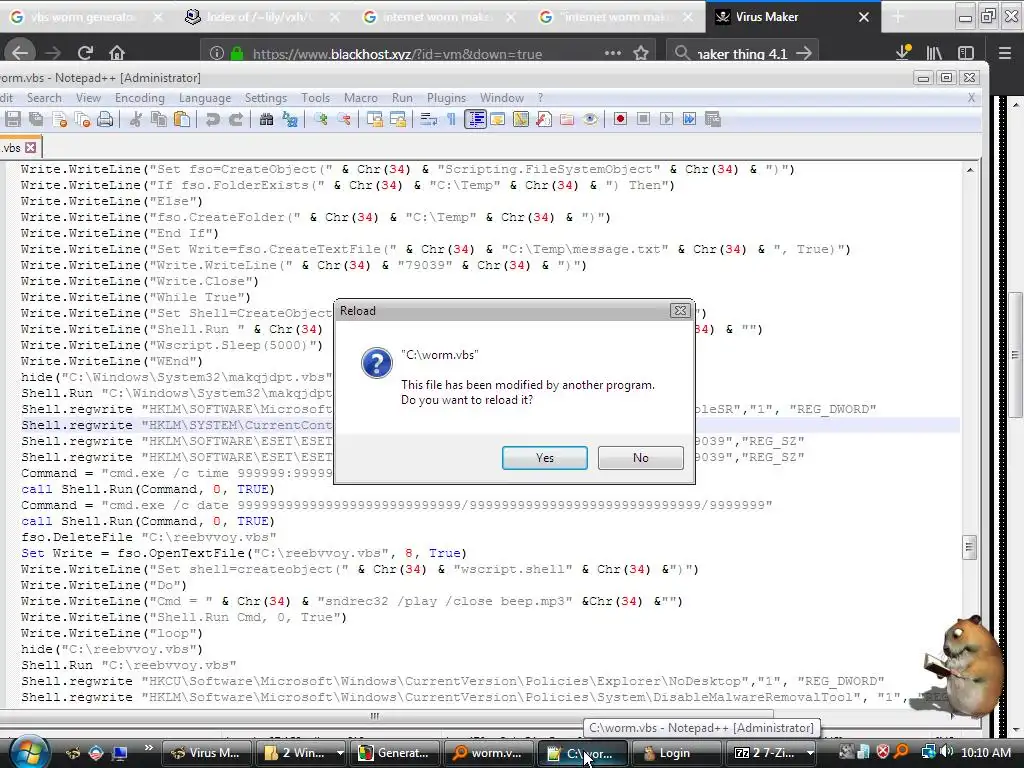
Task: Click the Zoom In magnifier icon
Action: point(321,120)
